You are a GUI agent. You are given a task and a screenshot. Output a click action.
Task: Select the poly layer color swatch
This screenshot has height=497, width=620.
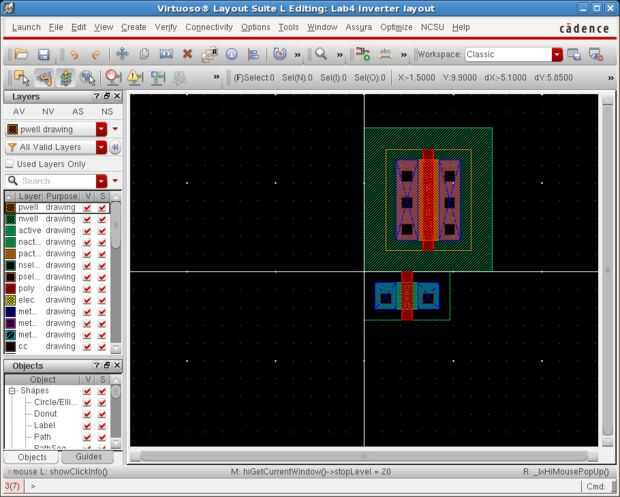[x=11, y=289]
